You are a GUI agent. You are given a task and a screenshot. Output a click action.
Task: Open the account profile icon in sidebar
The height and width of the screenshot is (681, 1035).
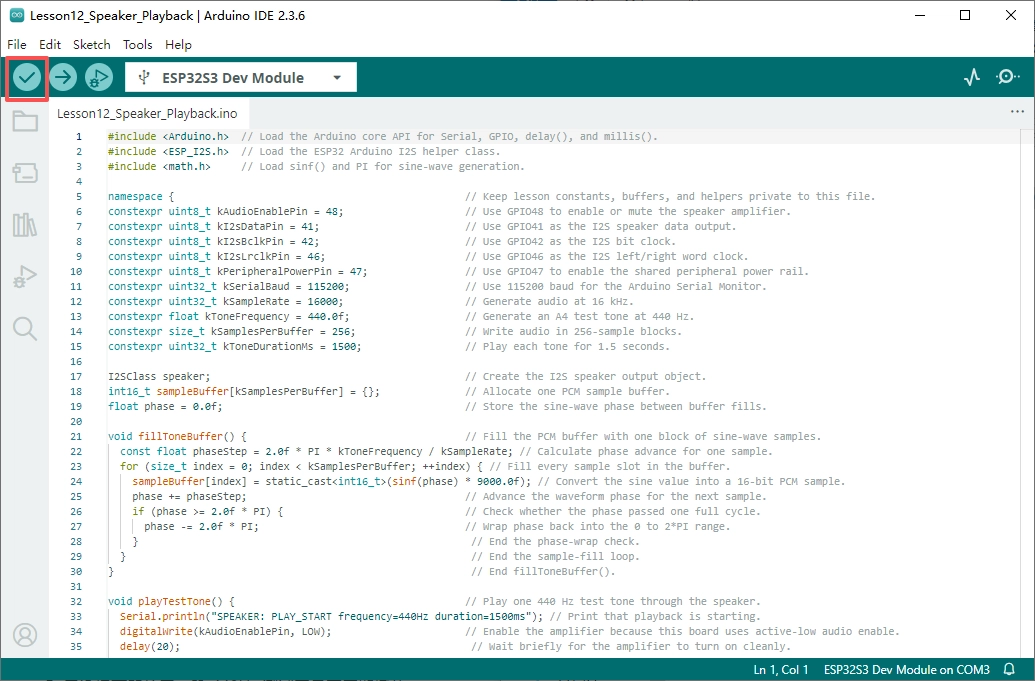tap(25, 635)
